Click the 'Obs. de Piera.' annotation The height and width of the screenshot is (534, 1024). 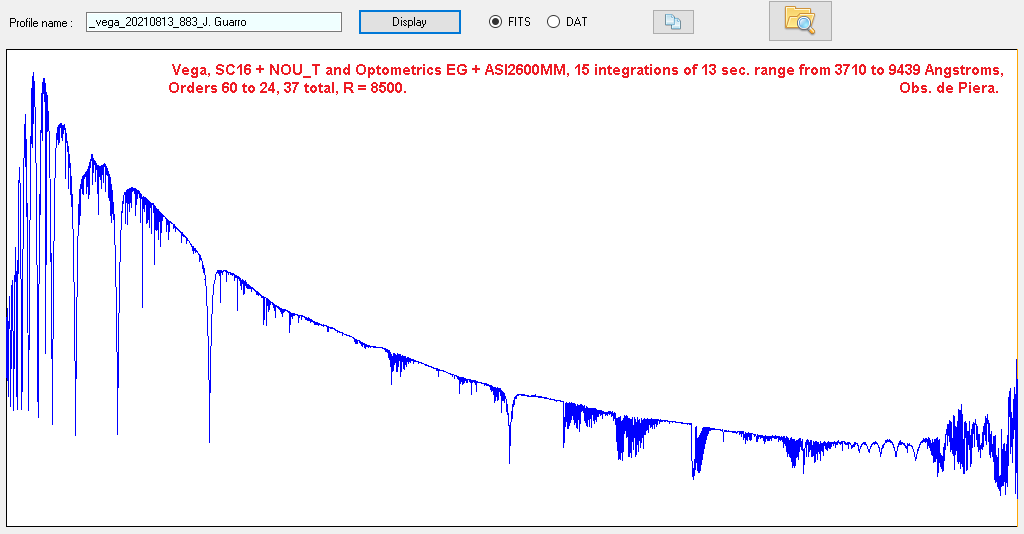pos(942,88)
